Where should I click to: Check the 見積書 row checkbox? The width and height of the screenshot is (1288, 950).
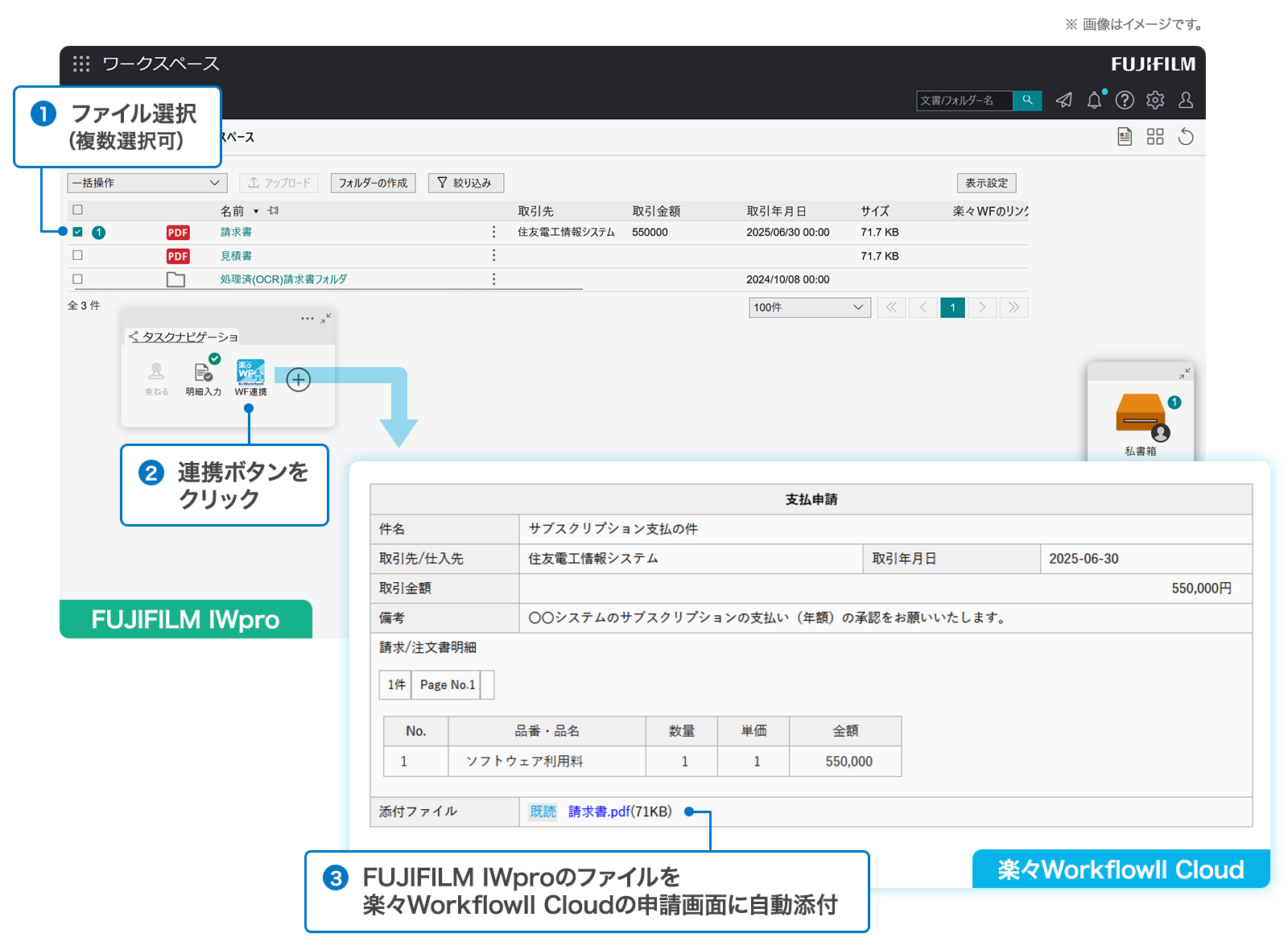coord(77,255)
